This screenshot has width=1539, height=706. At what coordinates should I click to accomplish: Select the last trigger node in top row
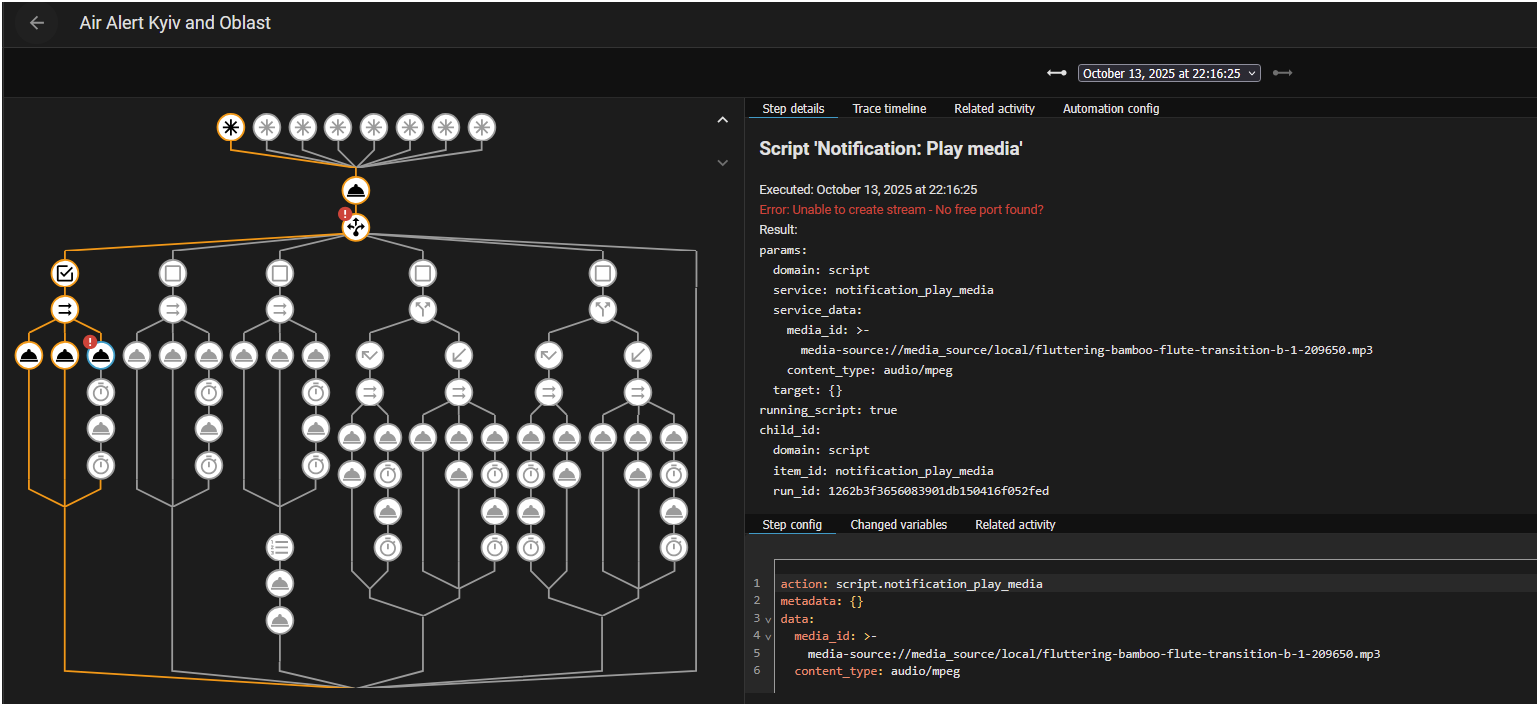pyautogui.click(x=482, y=127)
